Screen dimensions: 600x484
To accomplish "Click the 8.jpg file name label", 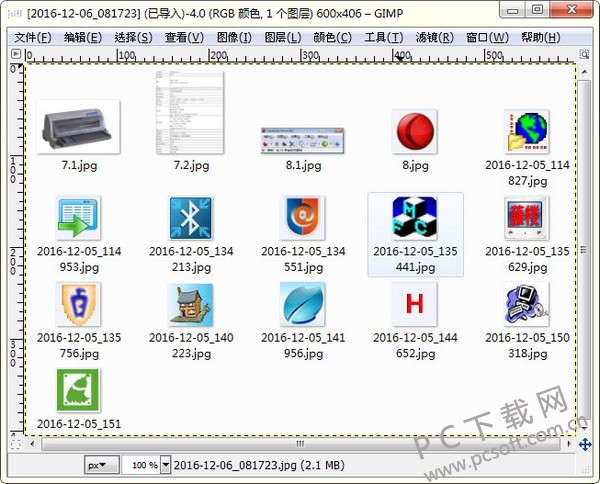I will pyautogui.click(x=415, y=166).
